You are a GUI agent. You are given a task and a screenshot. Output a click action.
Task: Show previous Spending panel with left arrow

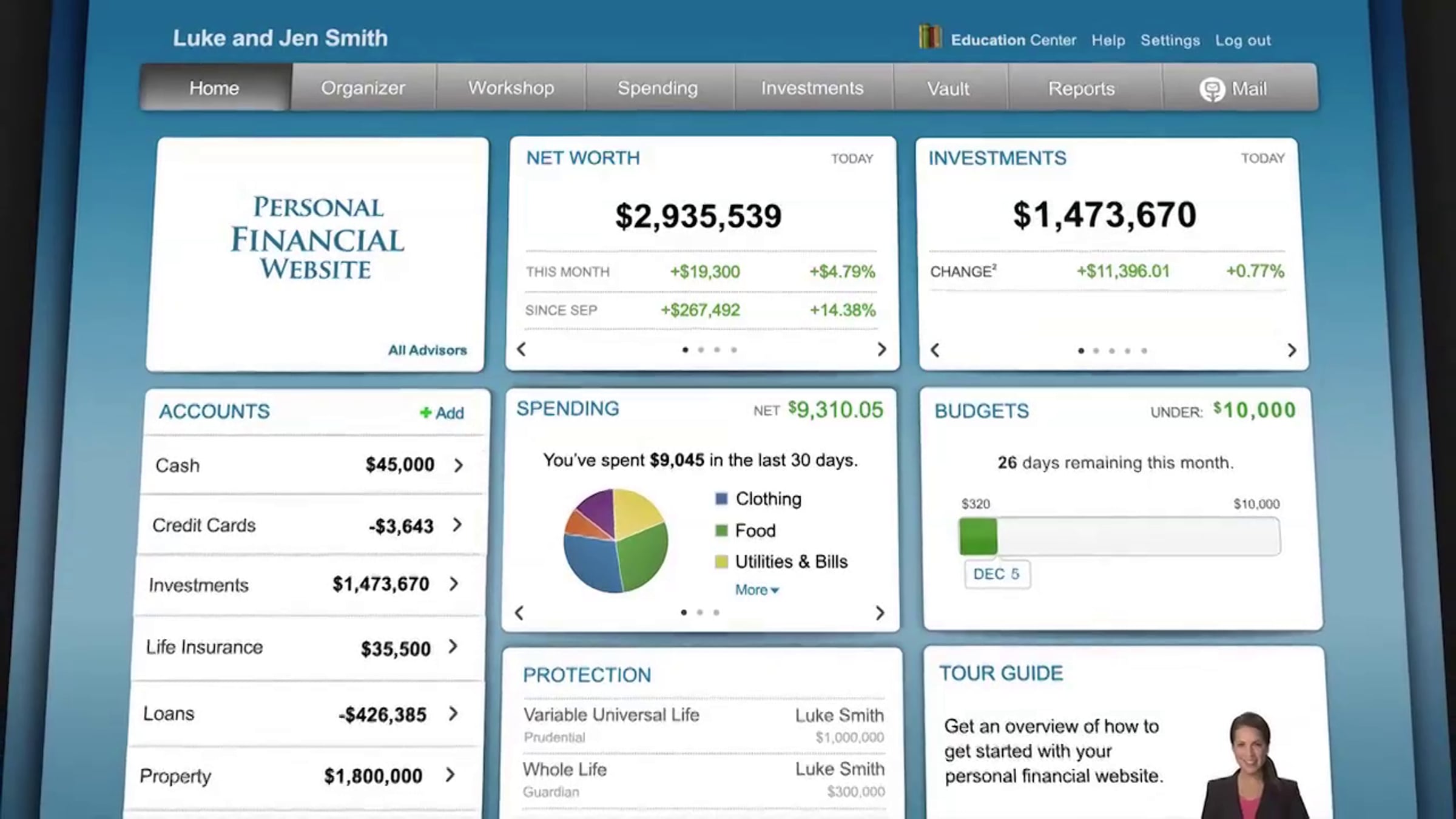coord(519,613)
